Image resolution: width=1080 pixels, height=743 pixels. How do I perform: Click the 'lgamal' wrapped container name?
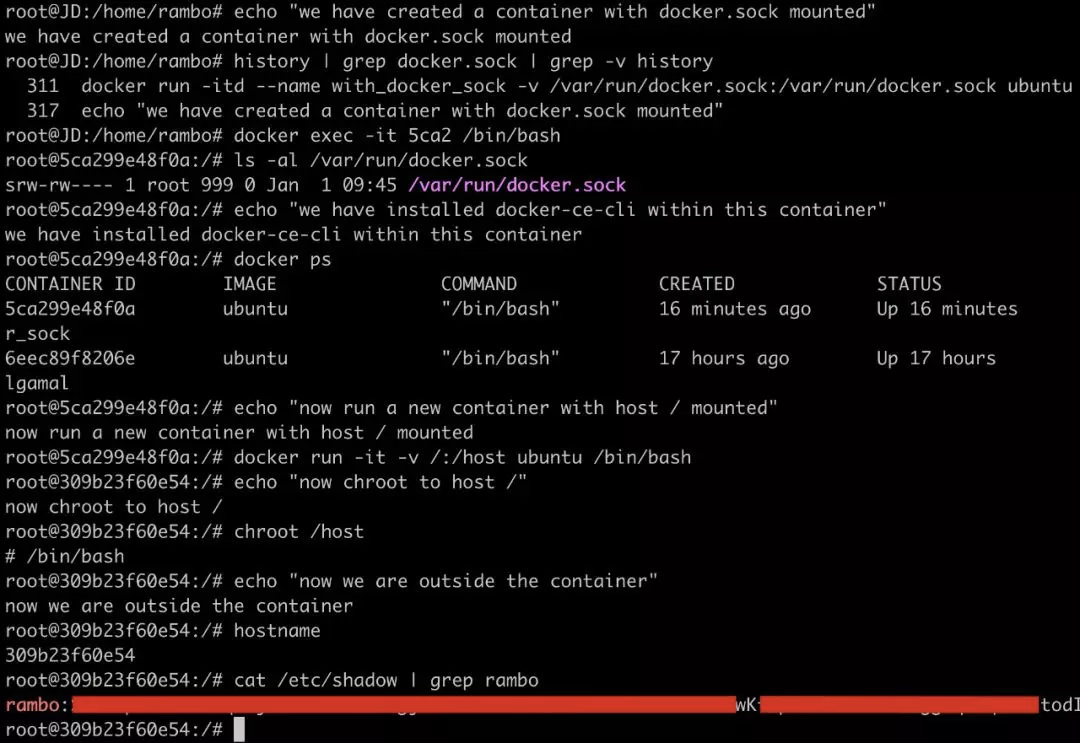point(37,383)
